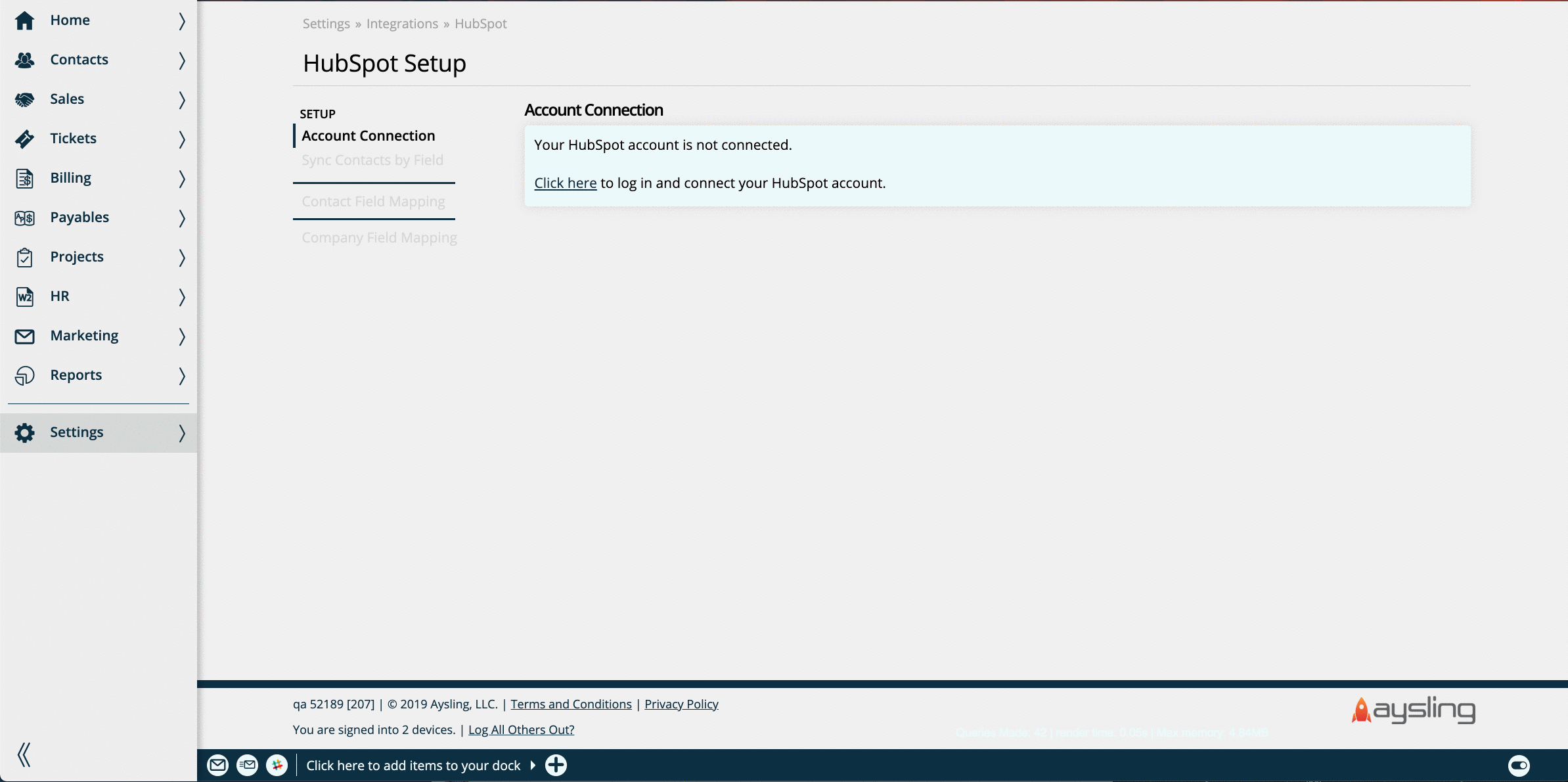
Task: Select the Account Connection setup tab
Action: click(368, 136)
